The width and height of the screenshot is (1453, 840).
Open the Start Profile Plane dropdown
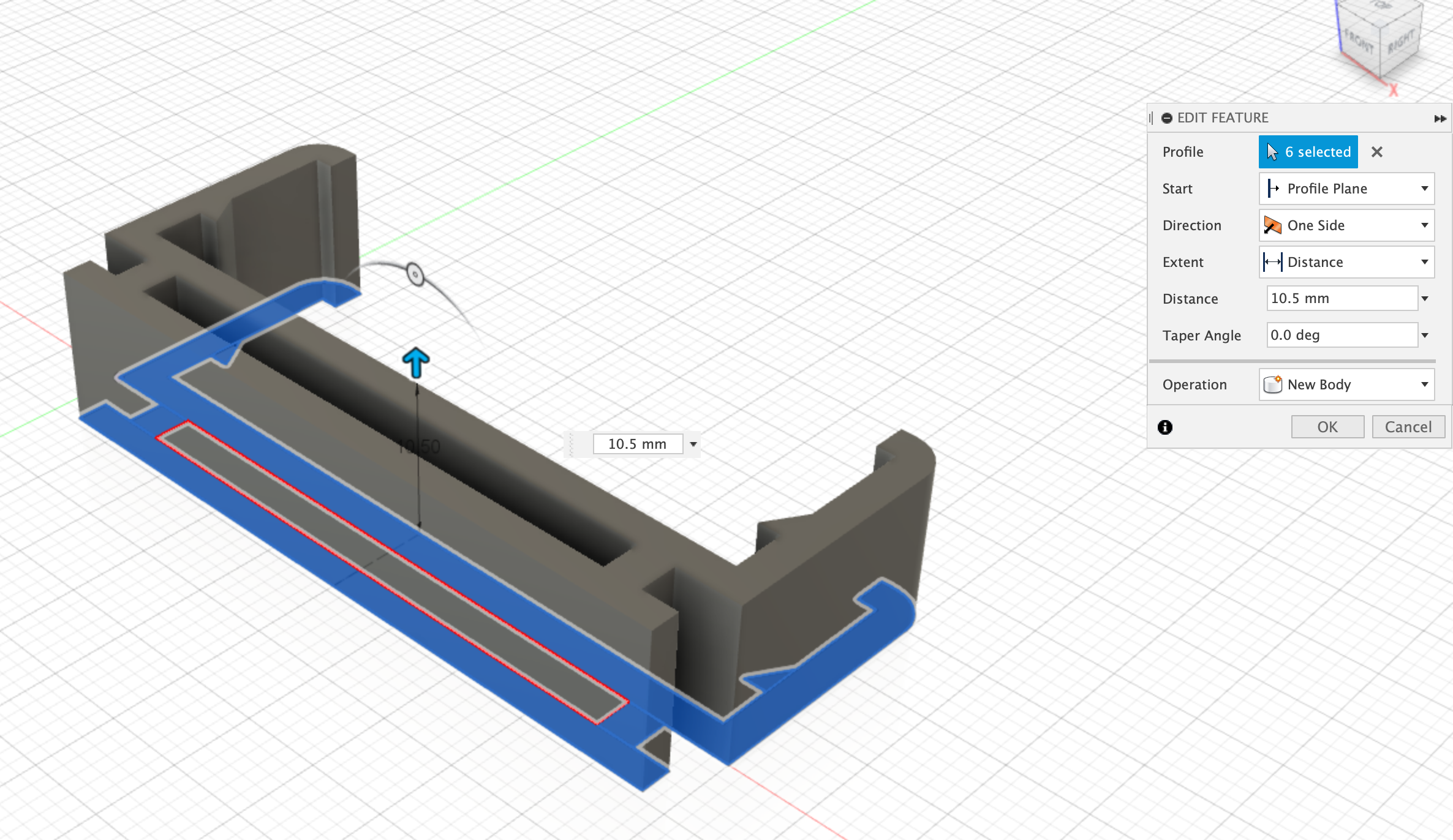pyautogui.click(x=1346, y=189)
